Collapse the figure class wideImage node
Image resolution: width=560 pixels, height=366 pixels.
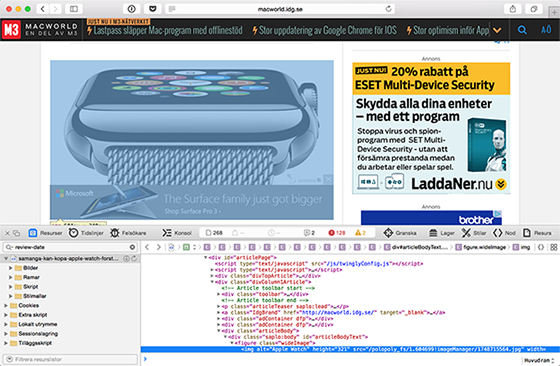[232, 343]
